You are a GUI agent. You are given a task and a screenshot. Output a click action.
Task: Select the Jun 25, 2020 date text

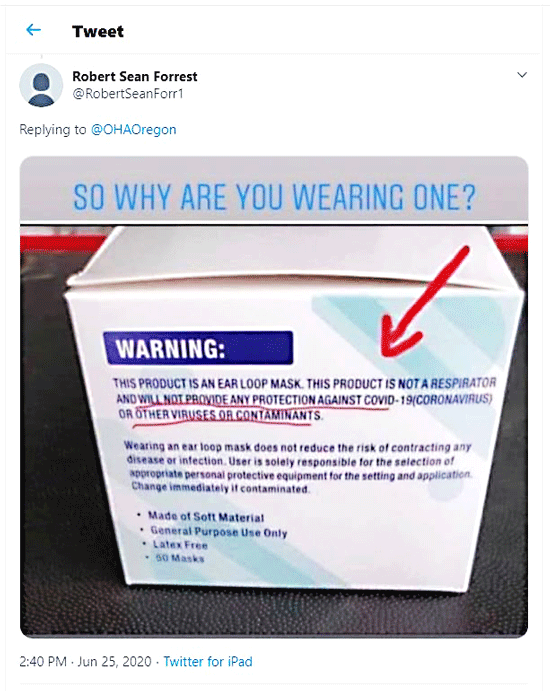tap(115, 661)
